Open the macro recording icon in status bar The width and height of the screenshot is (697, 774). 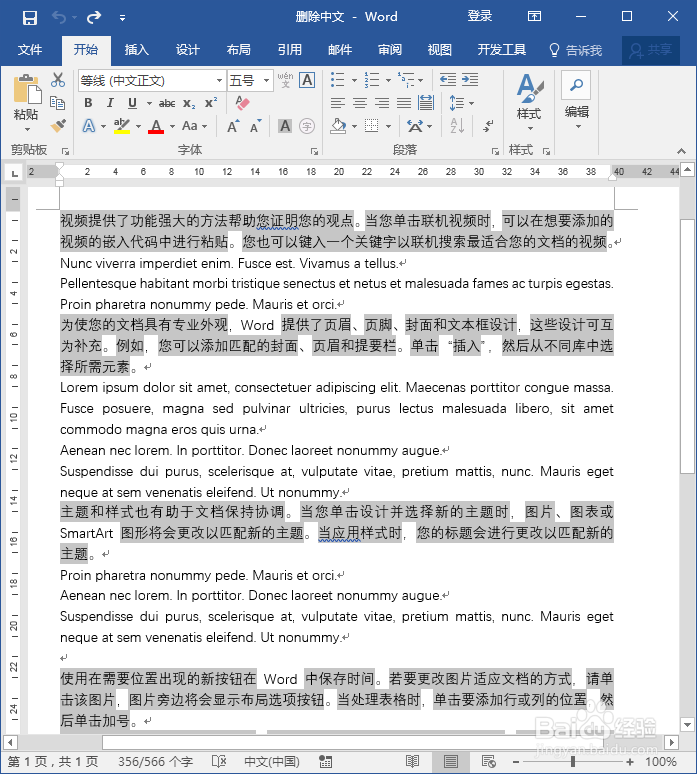point(325,761)
